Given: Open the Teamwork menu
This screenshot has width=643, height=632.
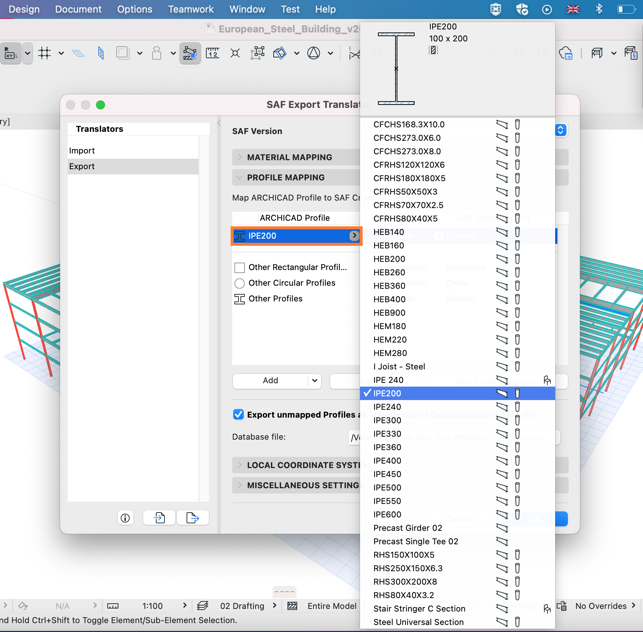Looking at the screenshot, I should [191, 9].
